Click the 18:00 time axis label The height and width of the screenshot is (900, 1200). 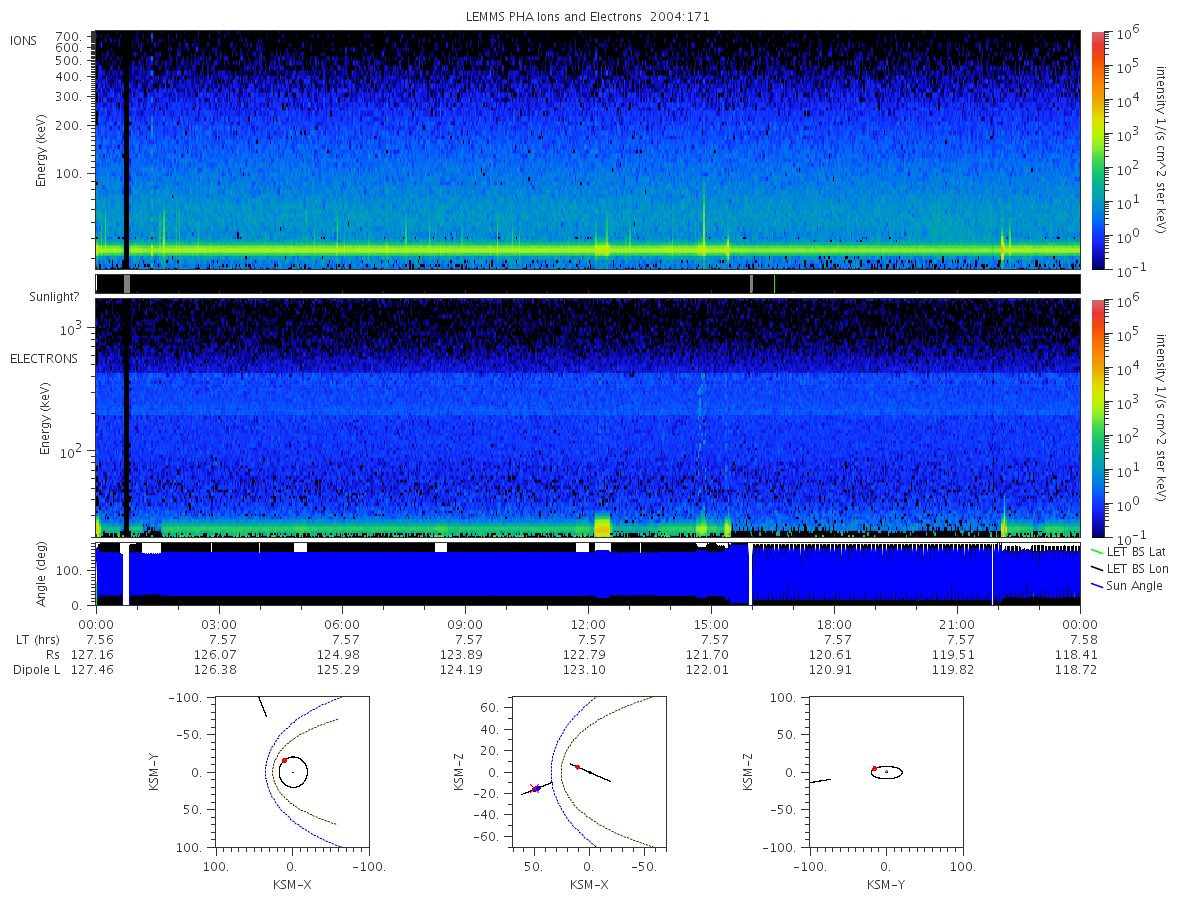coord(834,625)
